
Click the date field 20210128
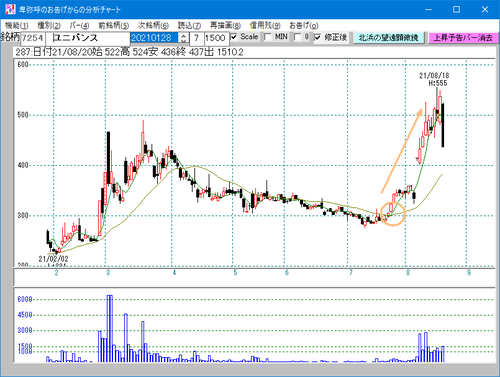pyautogui.click(x=155, y=38)
